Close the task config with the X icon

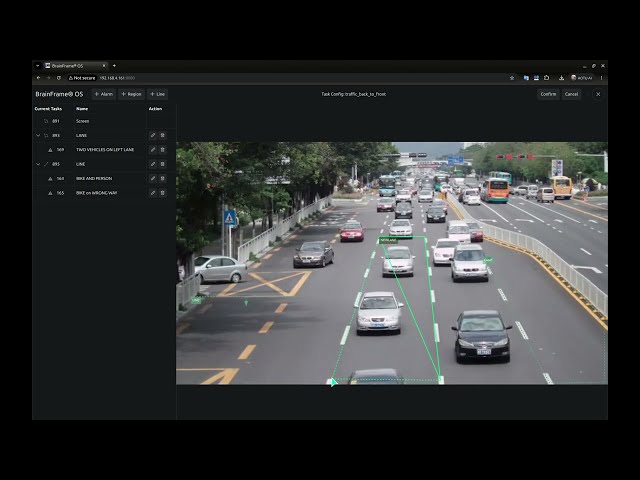coord(598,94)
